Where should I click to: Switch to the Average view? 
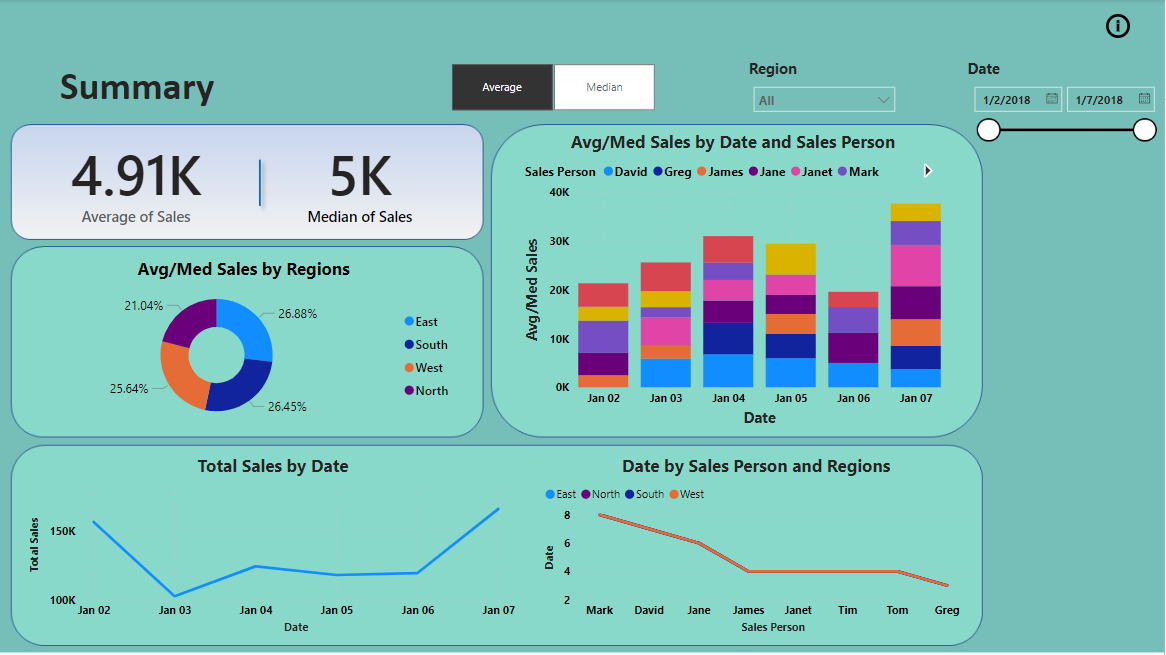pyautogui.click(x=503, y=87)
